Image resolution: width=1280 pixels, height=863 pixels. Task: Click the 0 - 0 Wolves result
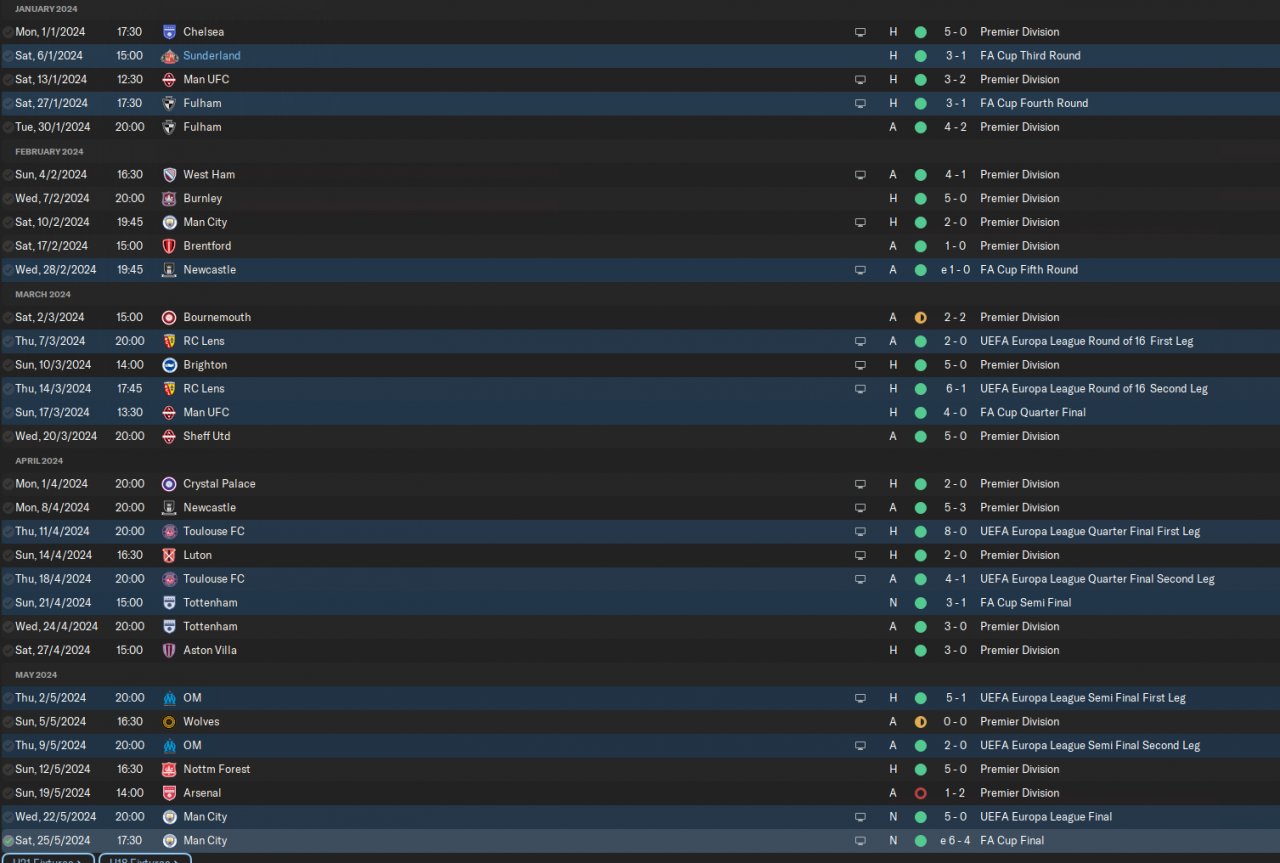pos(956,722)
